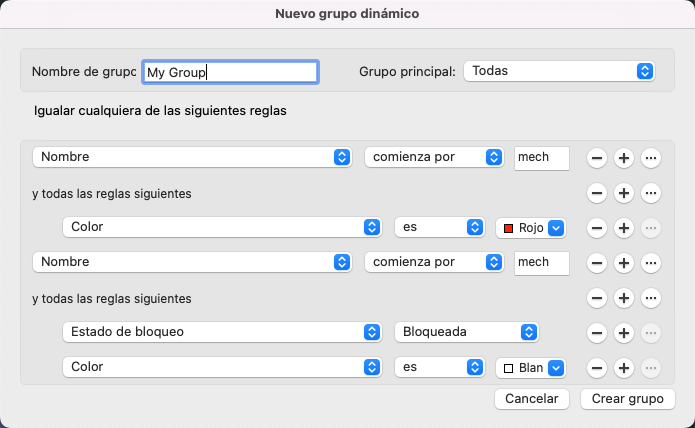695x428 pixels.
Task: Remove the first Nombre rule with minus icon
Action: [596, 158]
